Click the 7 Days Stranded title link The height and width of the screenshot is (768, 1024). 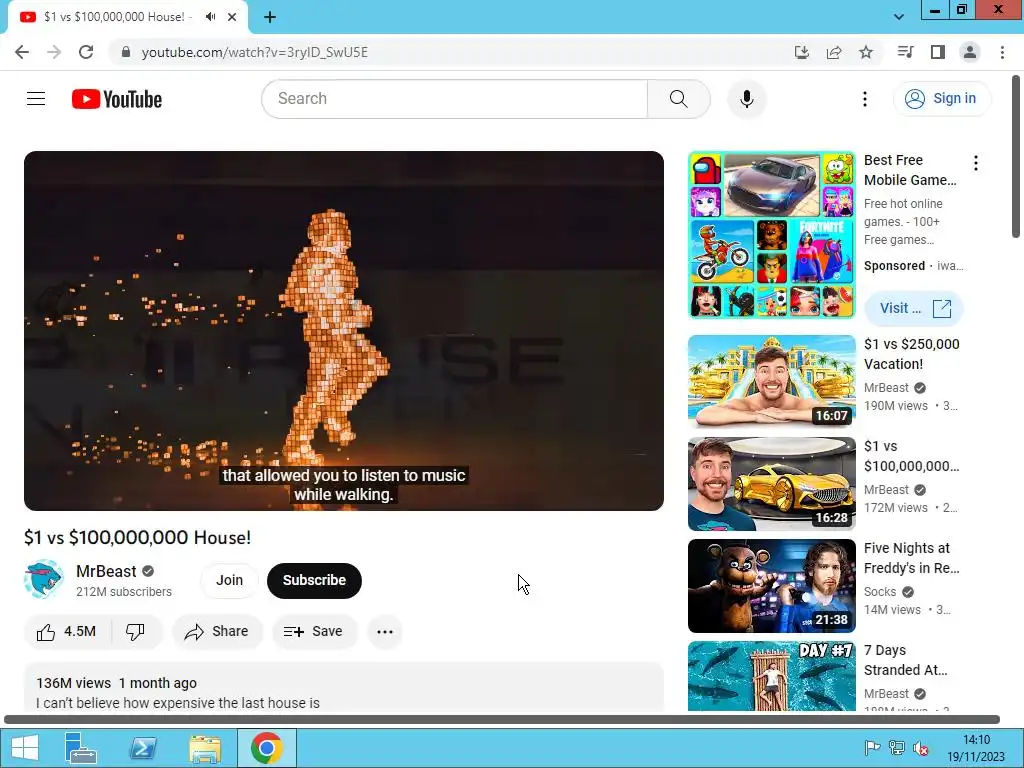point(906,660)
